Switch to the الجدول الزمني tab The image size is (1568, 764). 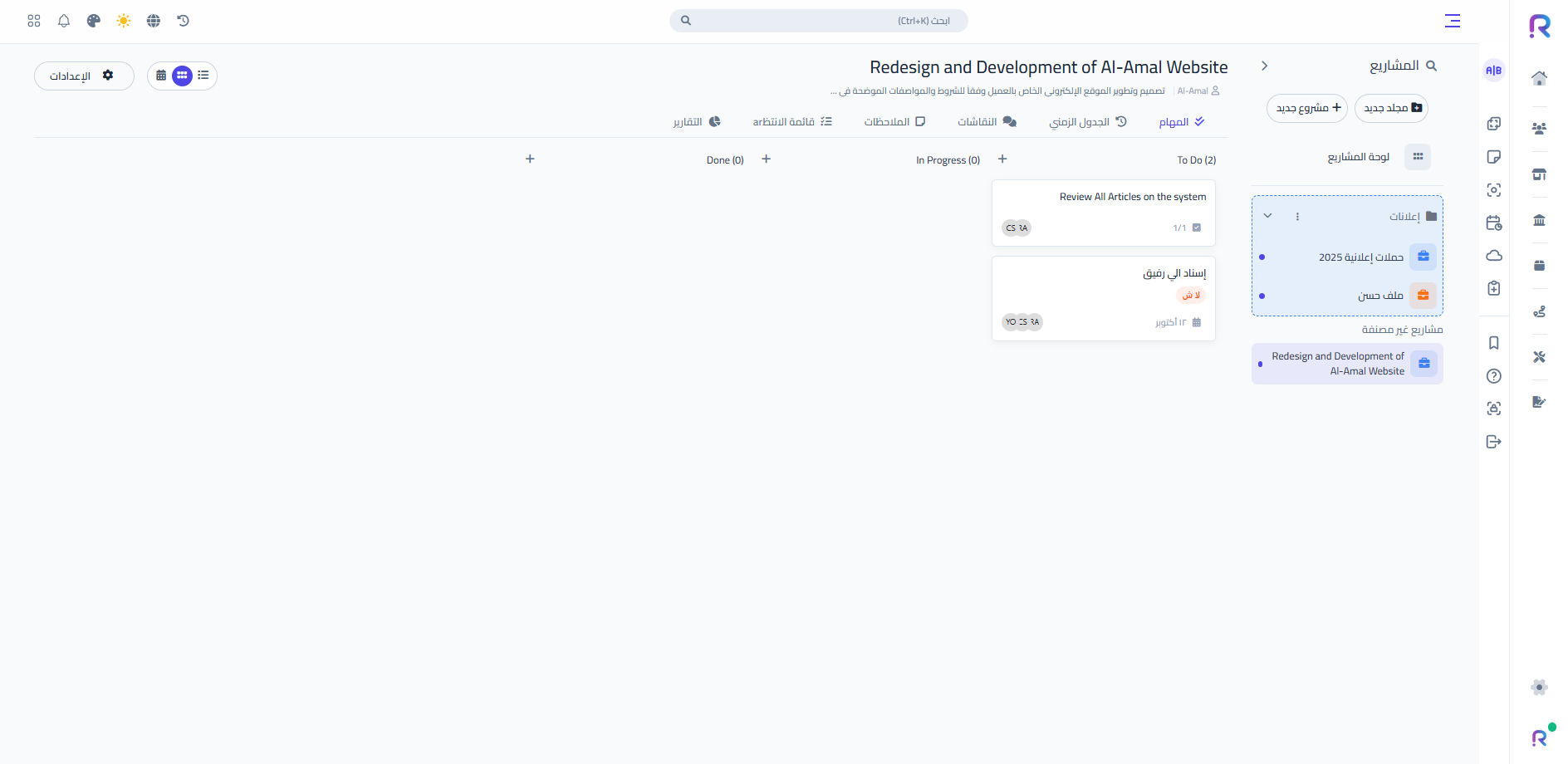(x=1087, y=122)
